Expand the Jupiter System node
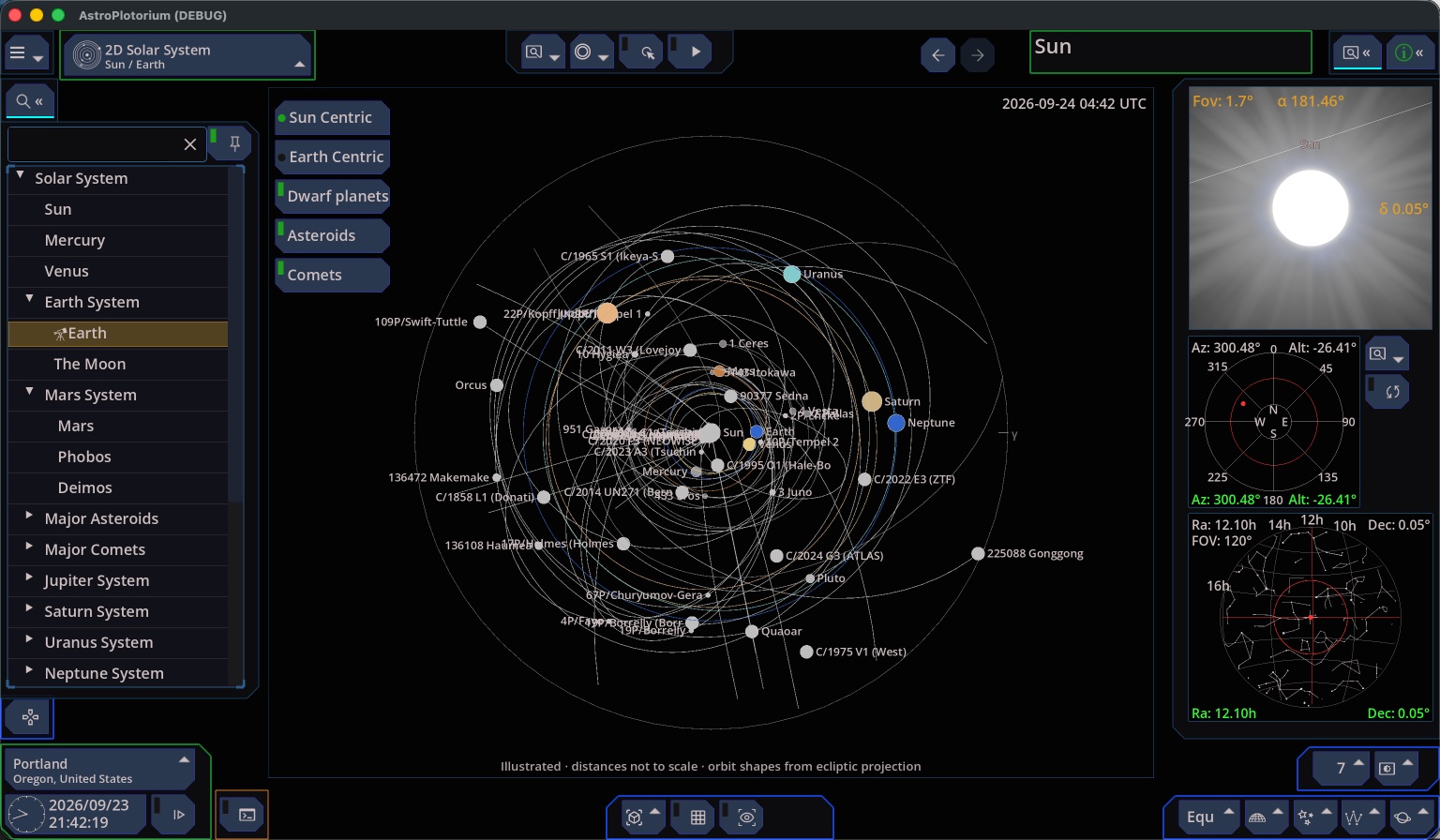This screenshot has height=840, width=1440. pos(29,577)
